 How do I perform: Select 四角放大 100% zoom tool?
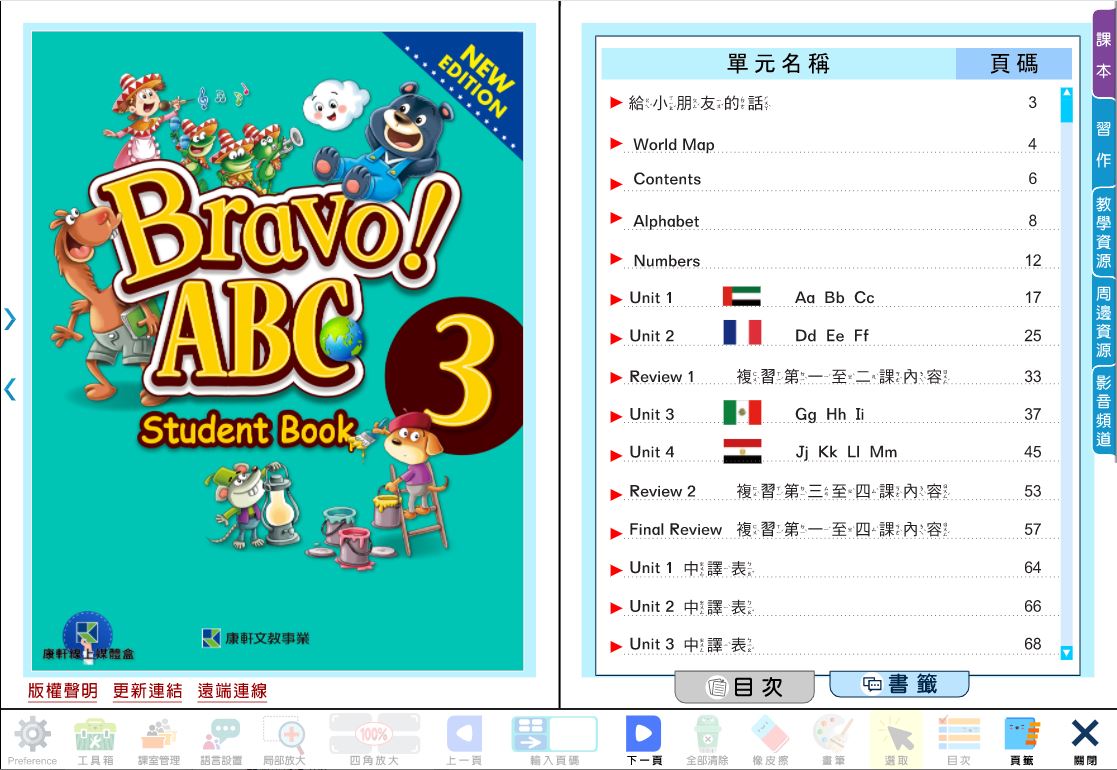374,741
